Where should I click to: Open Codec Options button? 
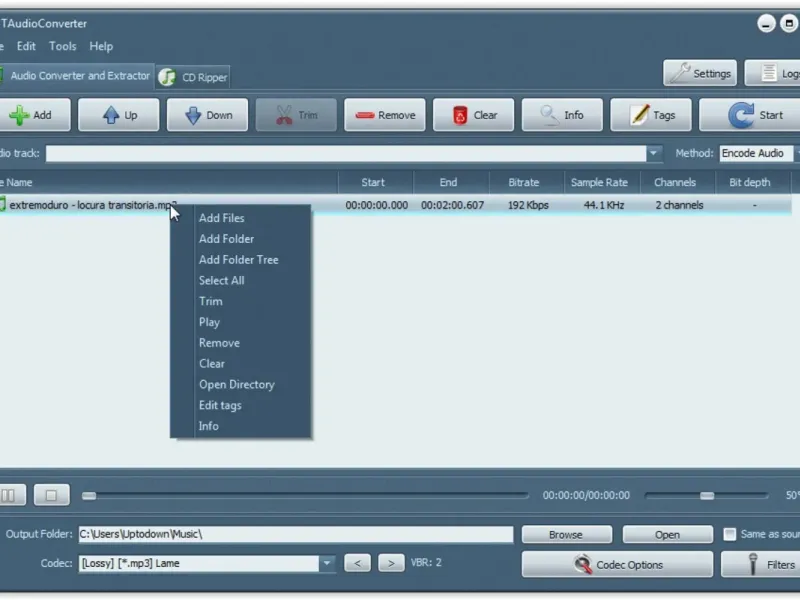(617, 564)
